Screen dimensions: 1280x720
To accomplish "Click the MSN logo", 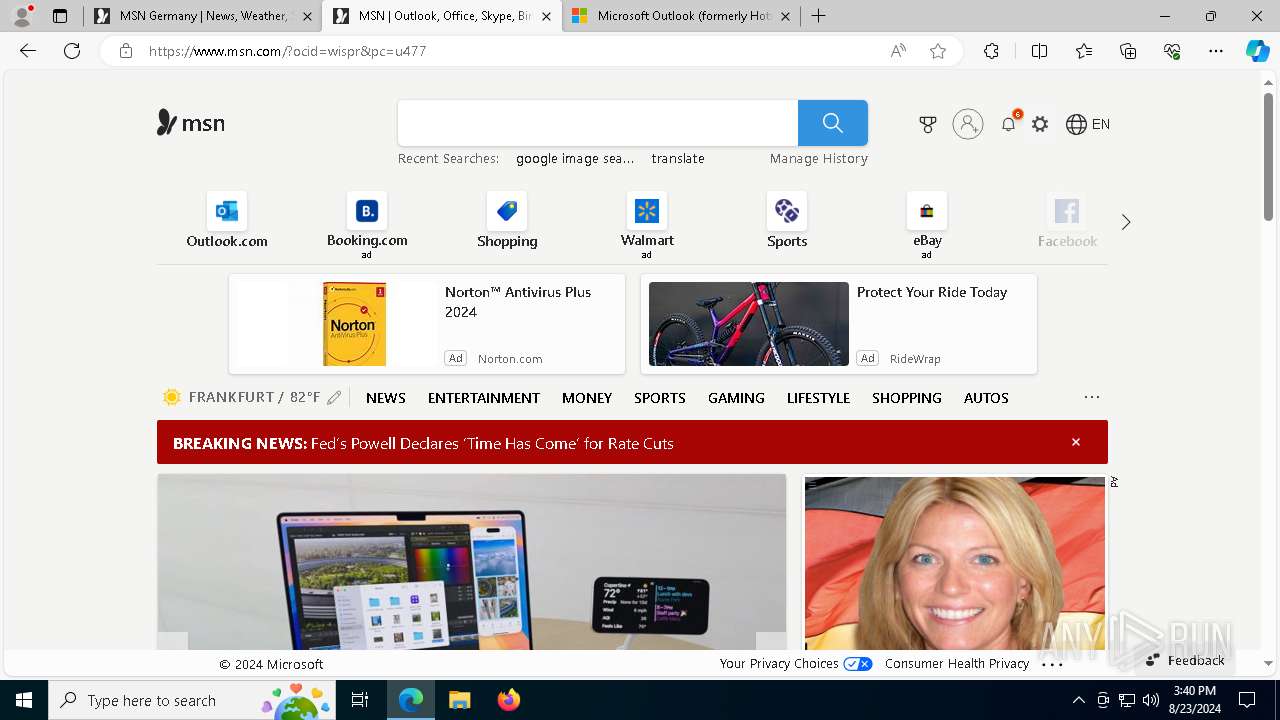I will [191, 123].
